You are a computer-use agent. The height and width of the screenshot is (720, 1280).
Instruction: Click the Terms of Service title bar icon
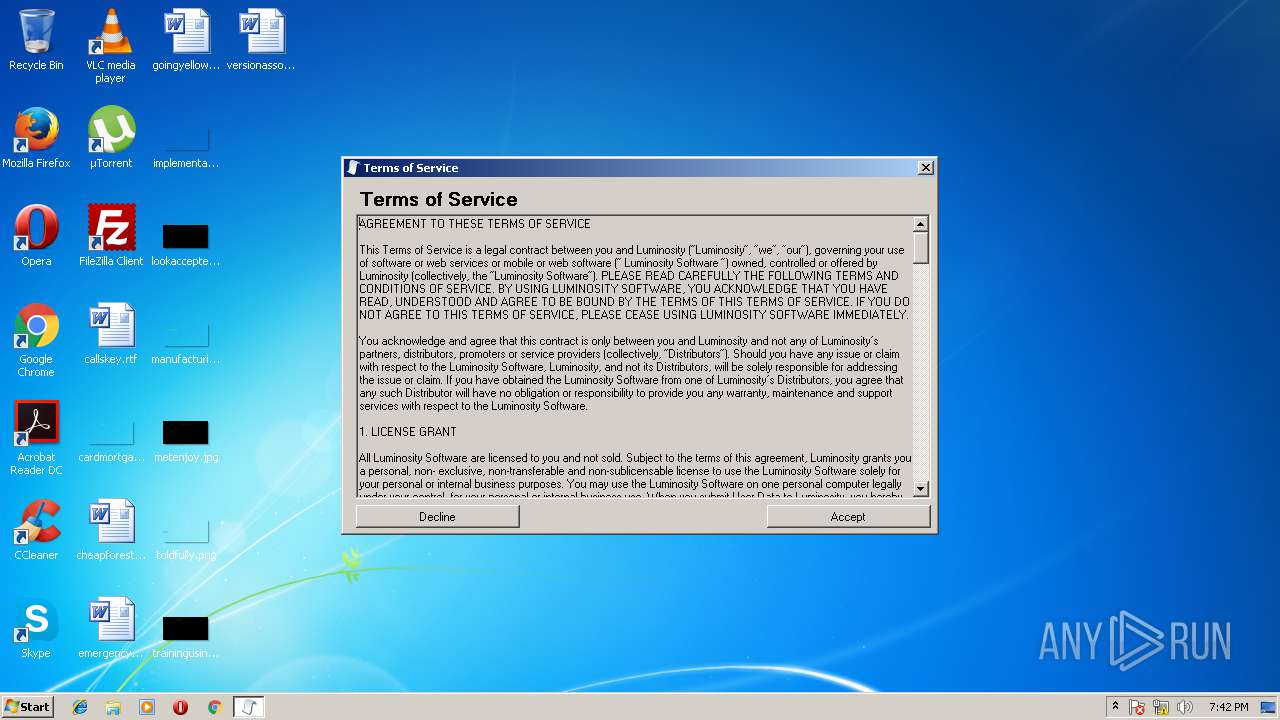point(352,167)
